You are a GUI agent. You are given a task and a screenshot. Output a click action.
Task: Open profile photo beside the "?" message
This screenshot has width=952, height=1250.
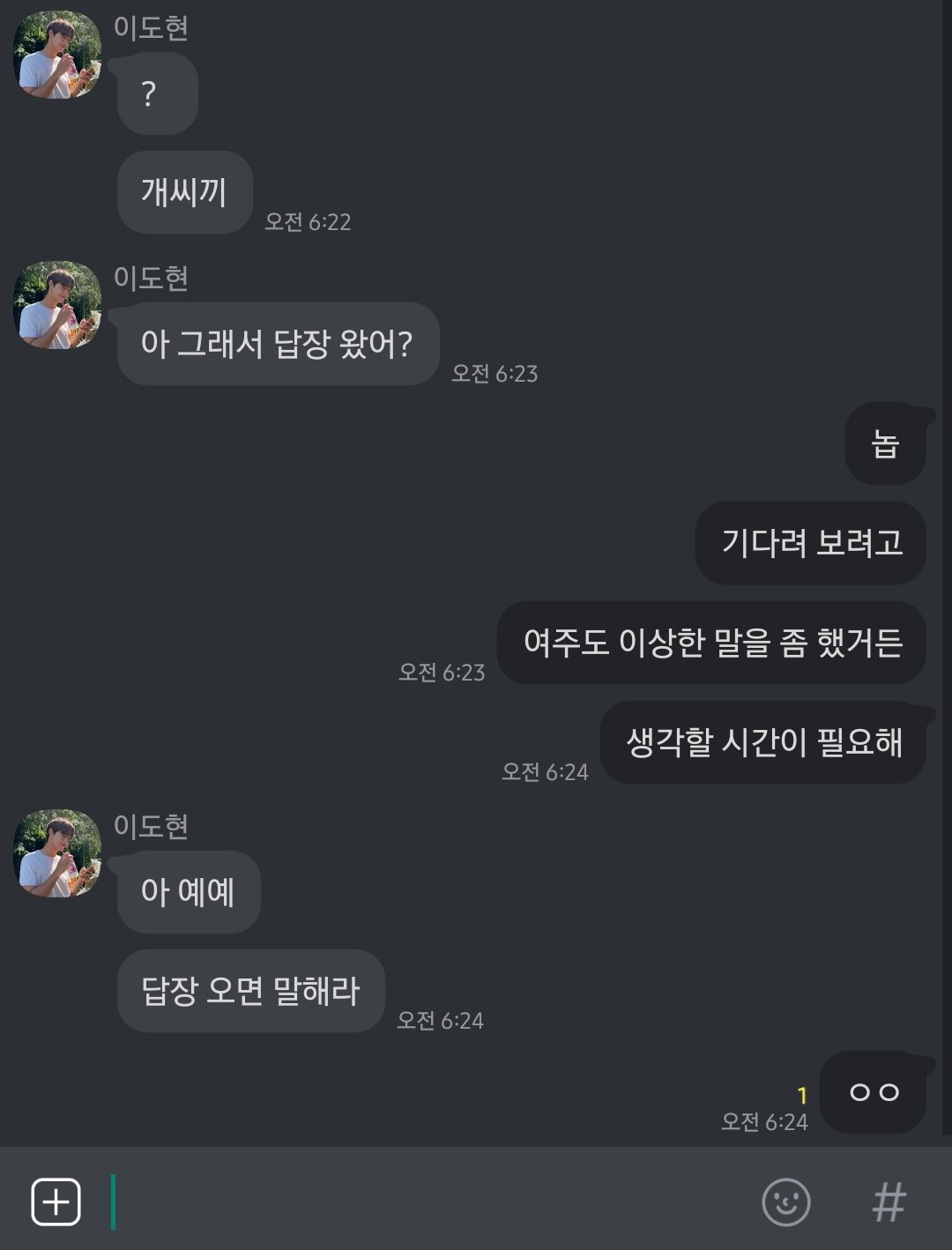tap(57, 55)
